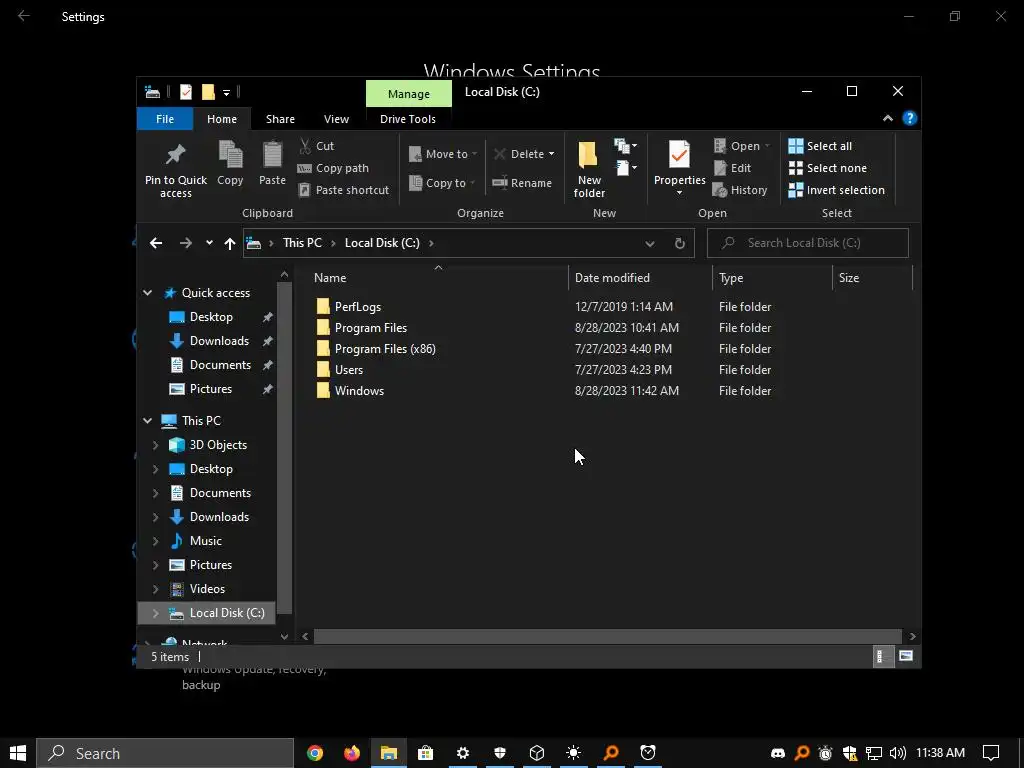Select the Users folder

[349, 370]
